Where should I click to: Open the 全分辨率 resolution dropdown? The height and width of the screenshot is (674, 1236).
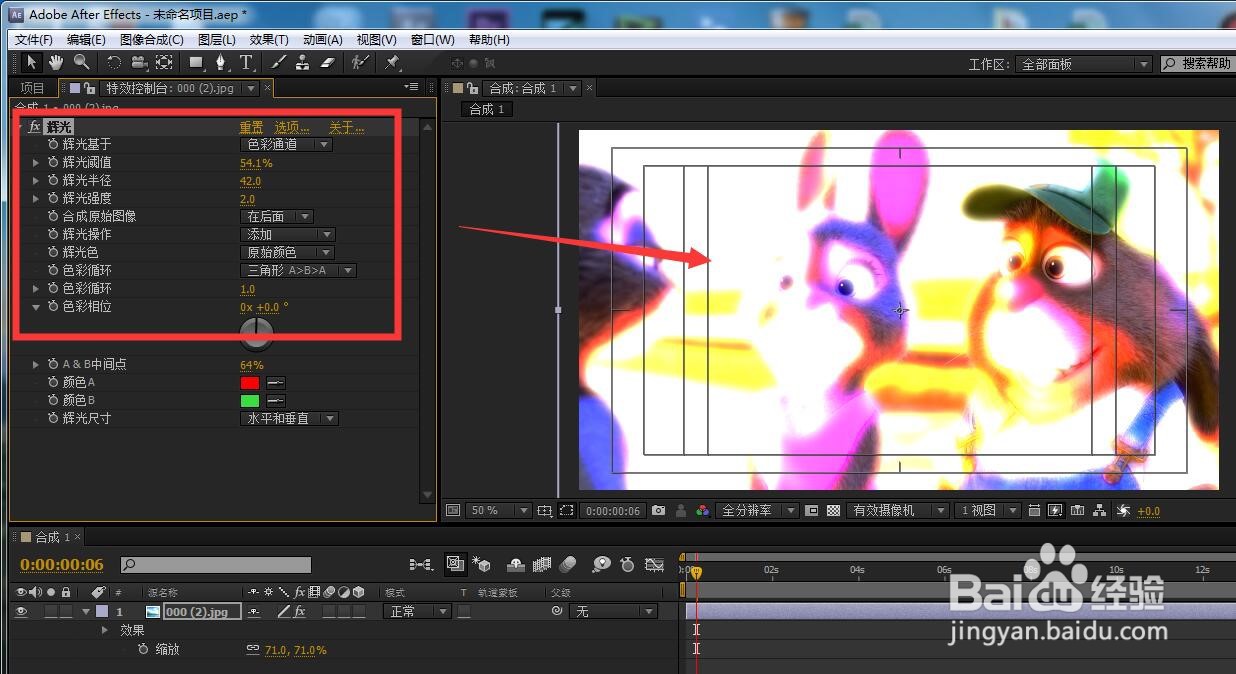click(758, 510)
